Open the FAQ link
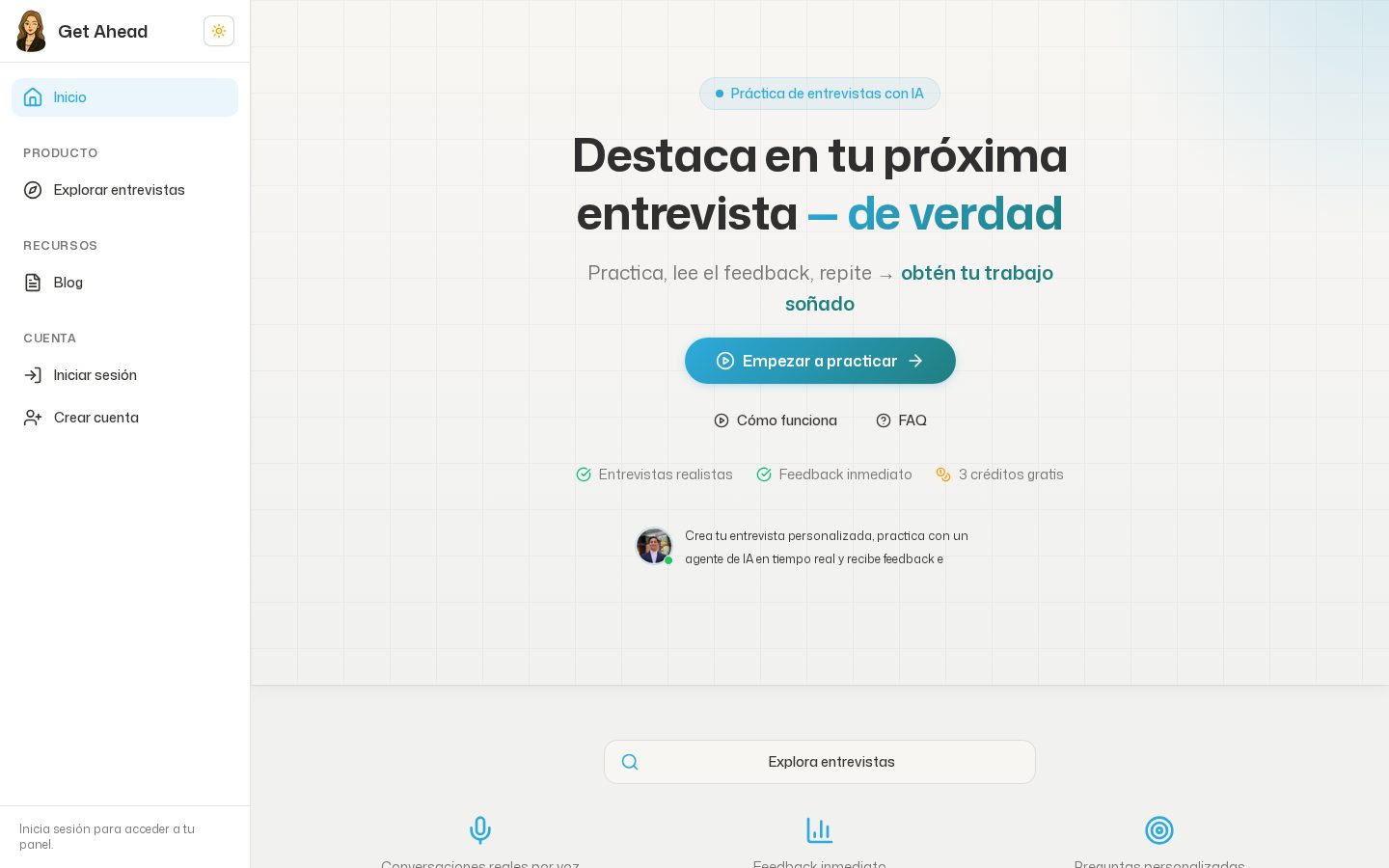Image resolution: width=1389 pixels, height=868 pixels. click(901, 420)
